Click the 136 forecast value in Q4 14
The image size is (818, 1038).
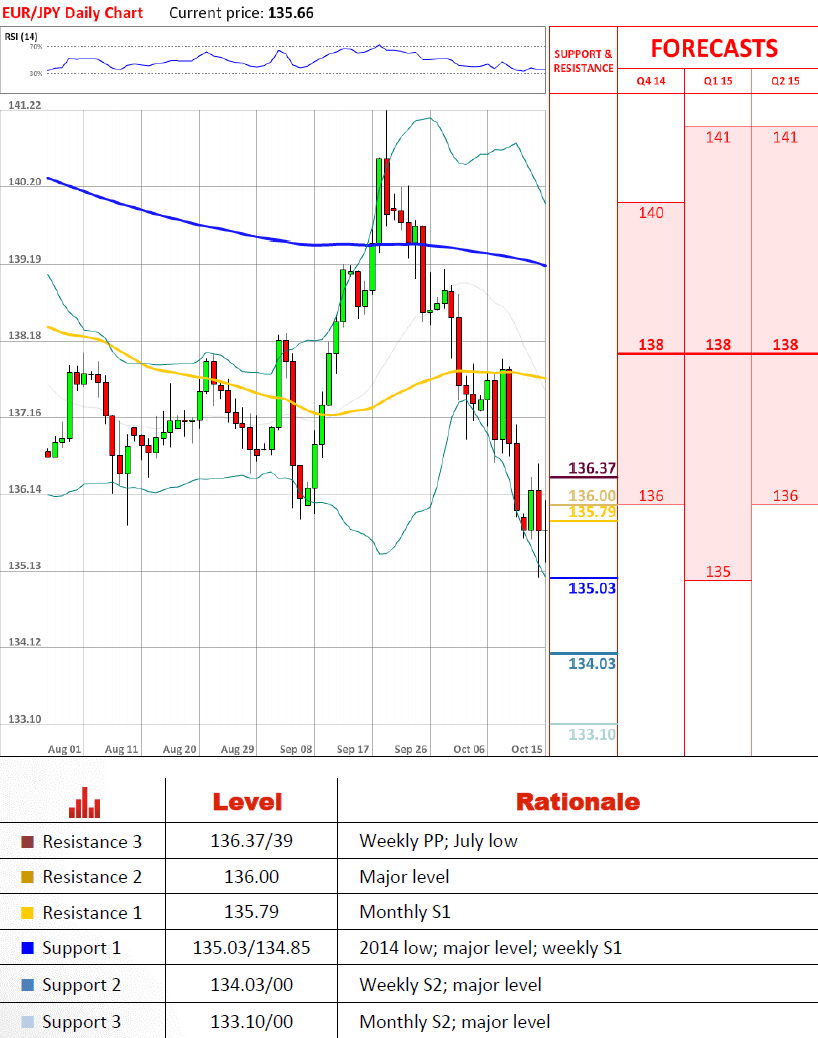click(x=651, y=496)
